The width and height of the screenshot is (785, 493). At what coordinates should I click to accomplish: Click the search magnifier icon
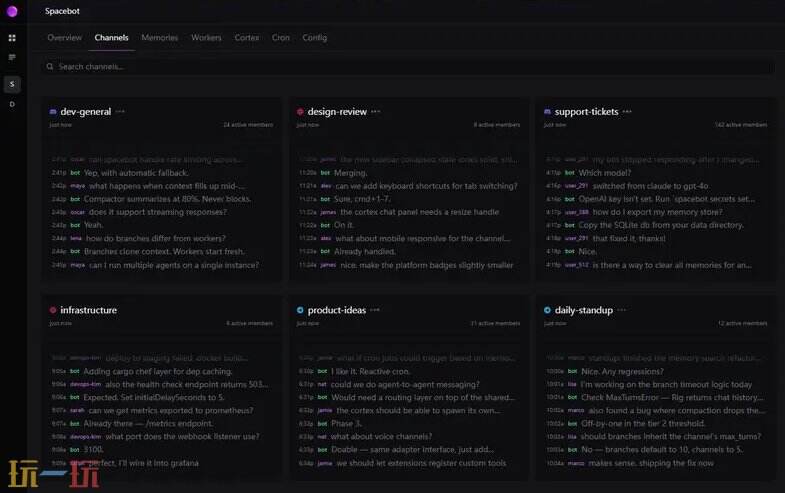50,67
